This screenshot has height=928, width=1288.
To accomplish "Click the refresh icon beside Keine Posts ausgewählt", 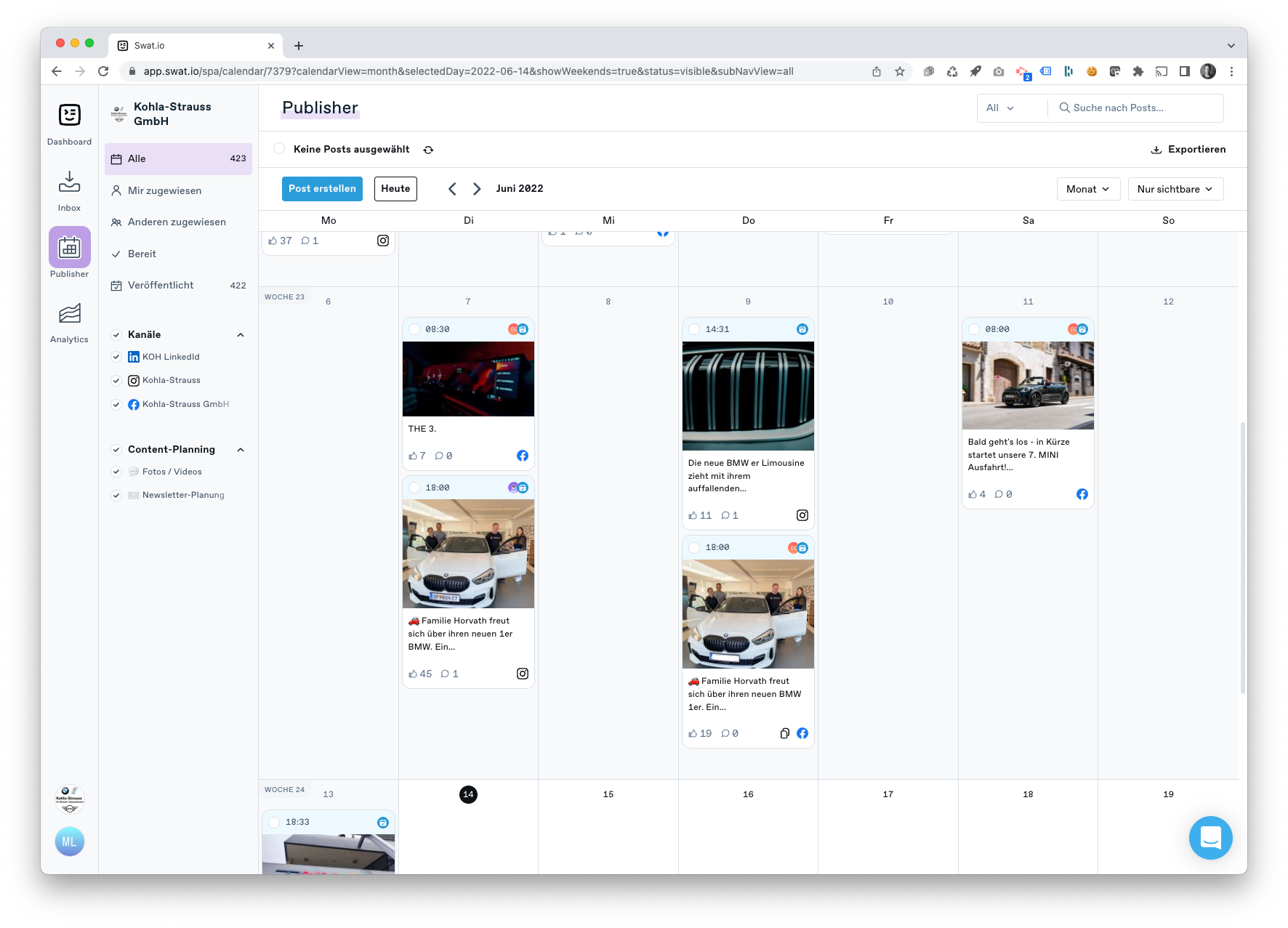I will click(x=428, y=150).
